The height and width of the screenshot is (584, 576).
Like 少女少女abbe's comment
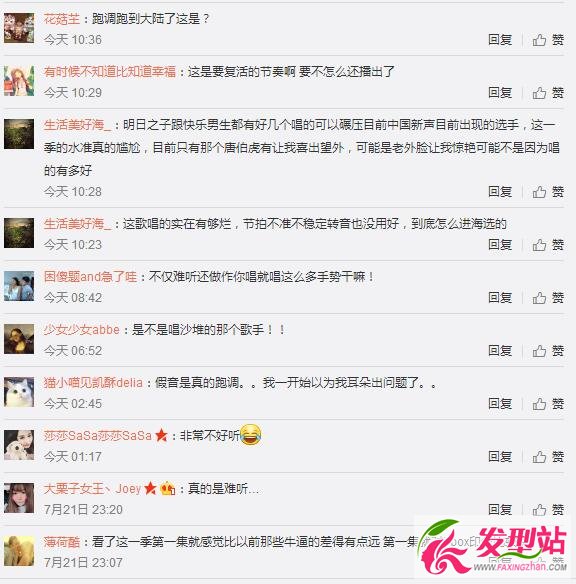coord(548,350)
